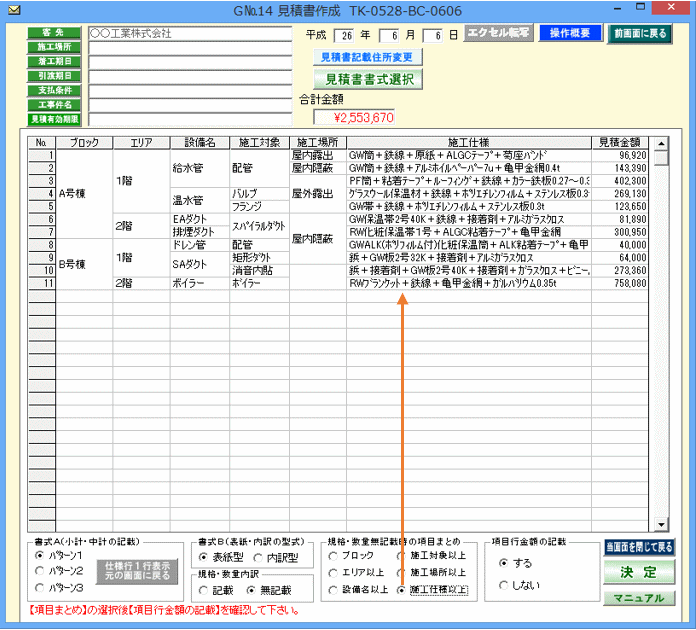696x630 pixels.
Task: Choose 表紙型 format option
Action: (x=203, y=557)
